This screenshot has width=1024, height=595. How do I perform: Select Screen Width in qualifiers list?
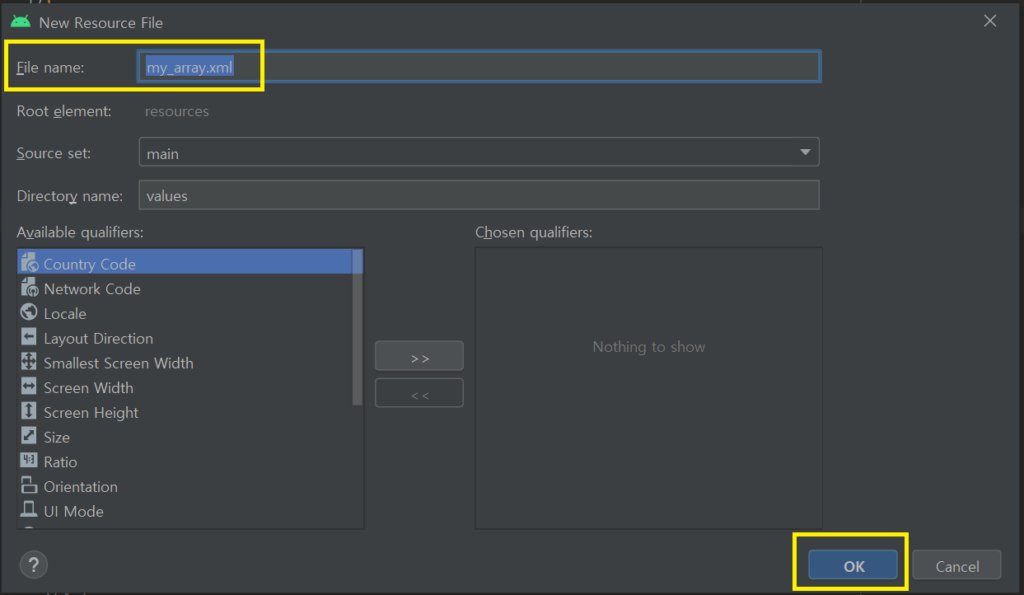(x=88, y=388)
